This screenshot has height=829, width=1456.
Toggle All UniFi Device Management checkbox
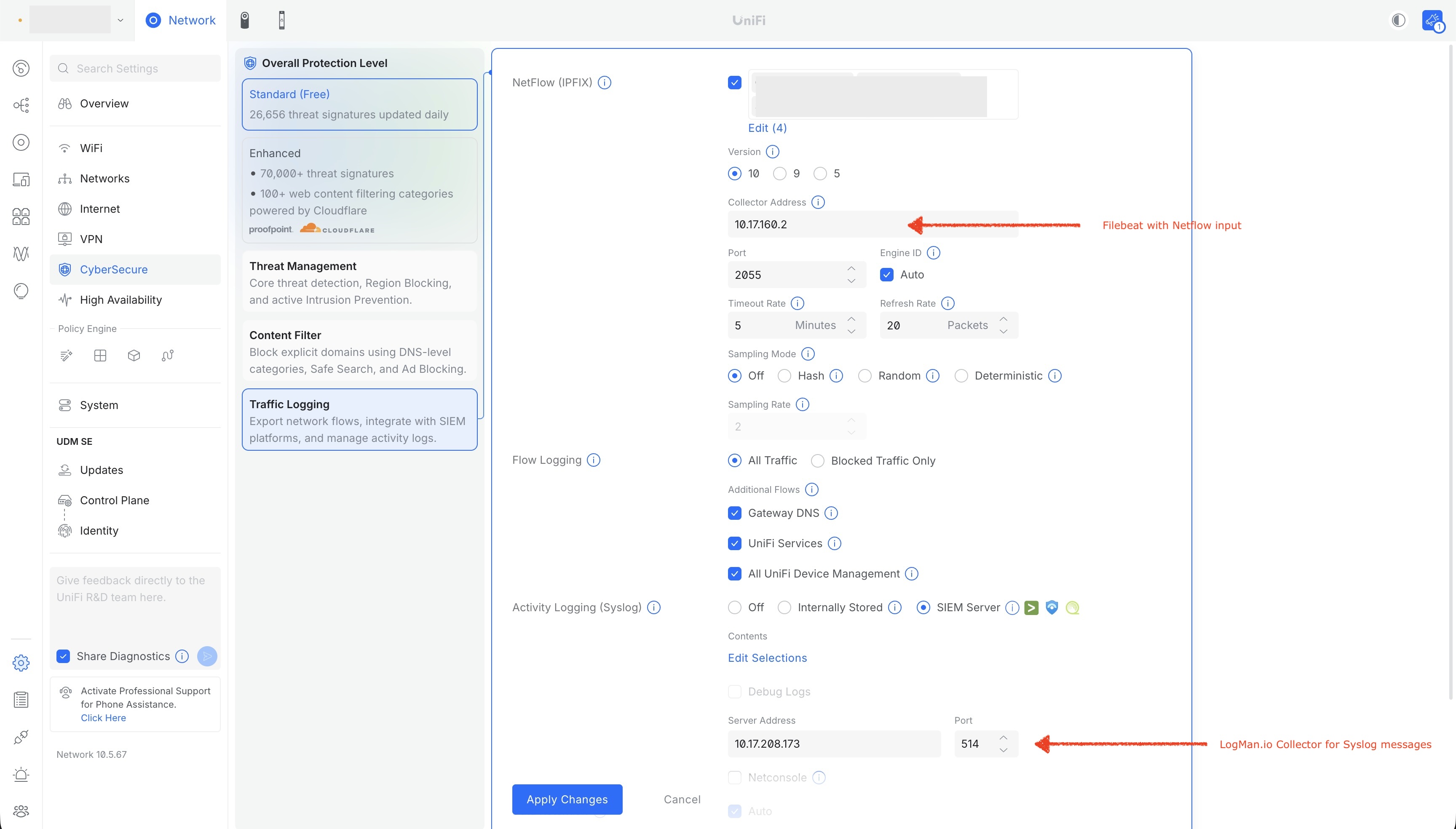(x=735, y=573)
